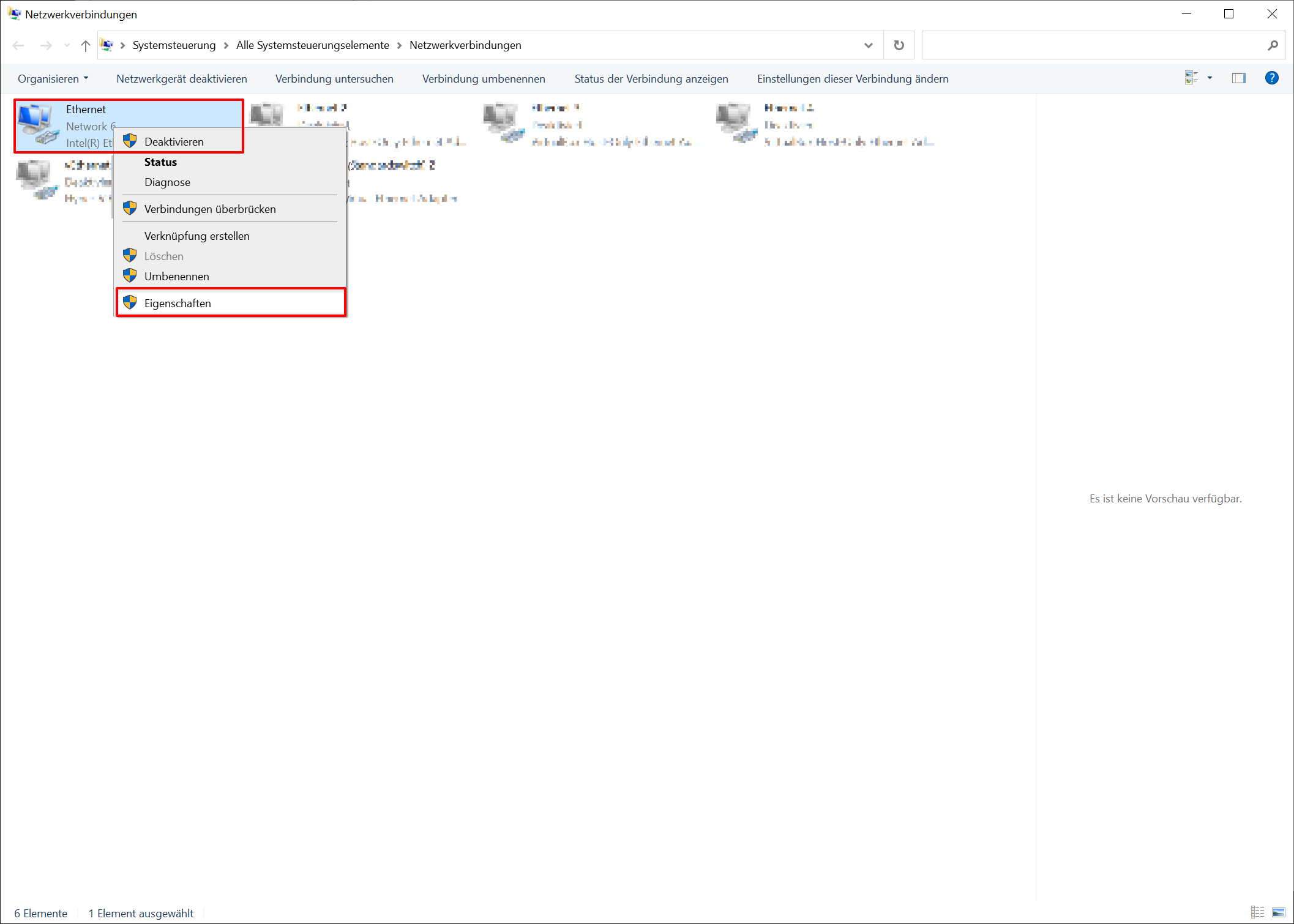The width and height of the screenshot is (1294, 924).
Task: Click the refresh address bar icon
Action: [899, 45]
